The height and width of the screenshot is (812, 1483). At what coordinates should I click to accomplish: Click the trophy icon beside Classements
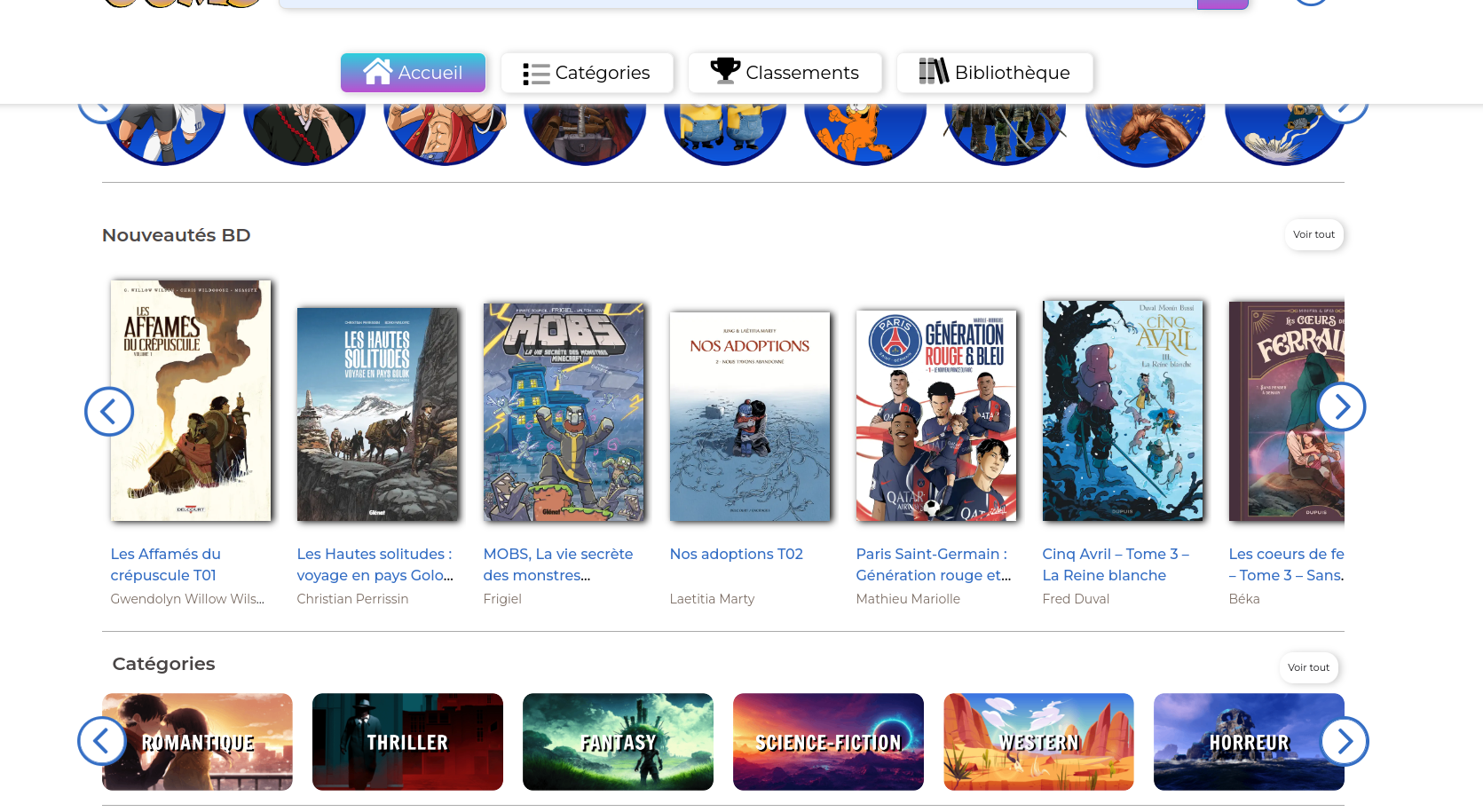pos(725,70)
